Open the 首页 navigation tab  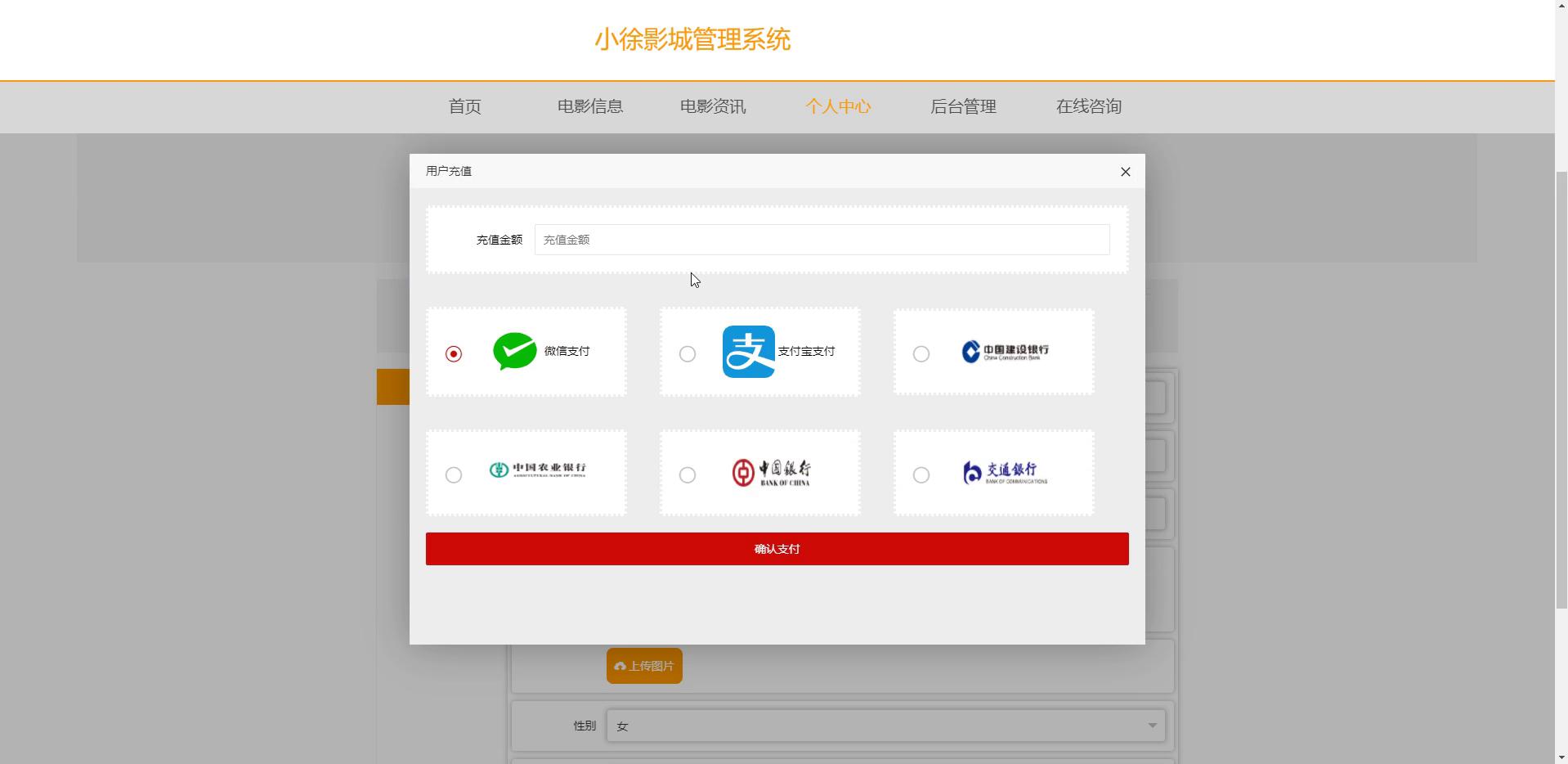point(464,106)
